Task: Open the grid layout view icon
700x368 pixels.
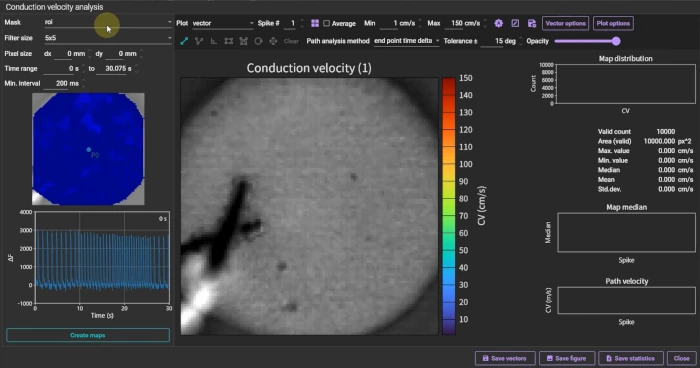Action: click(x=315, y=23)
